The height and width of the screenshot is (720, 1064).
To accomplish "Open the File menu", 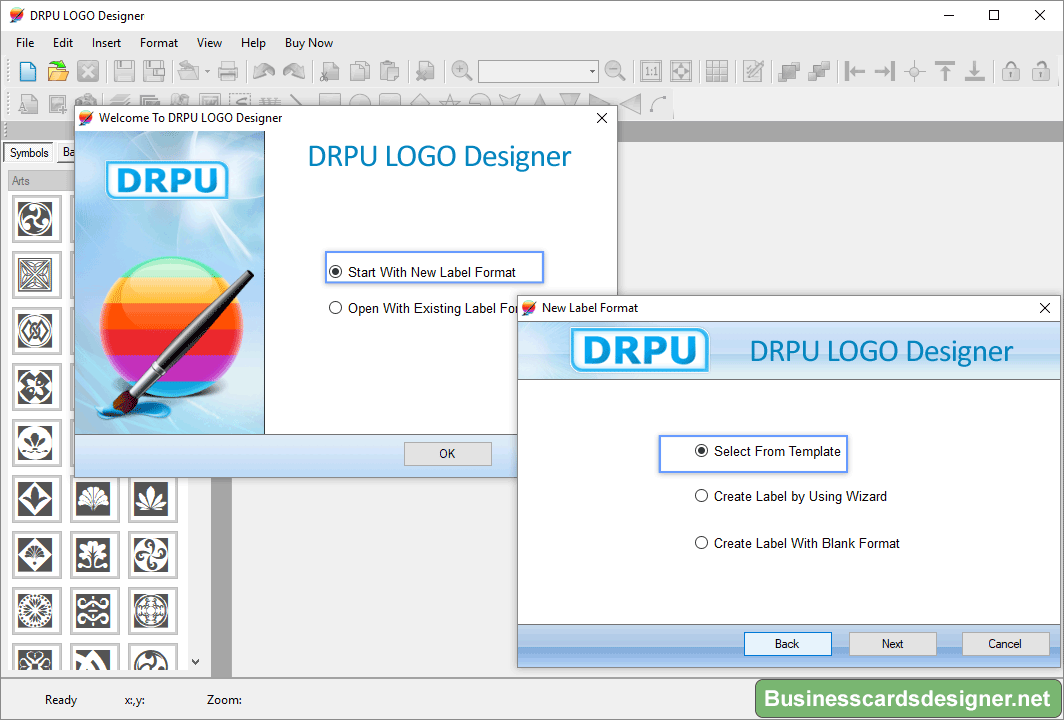I will pos(25,43).
